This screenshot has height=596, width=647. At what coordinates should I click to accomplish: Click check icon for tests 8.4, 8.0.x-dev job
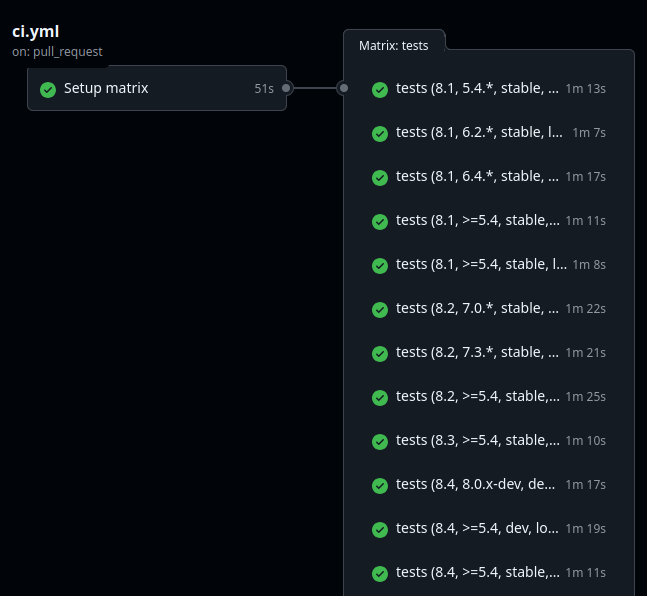pyautogui.click(x=380, y=485)
